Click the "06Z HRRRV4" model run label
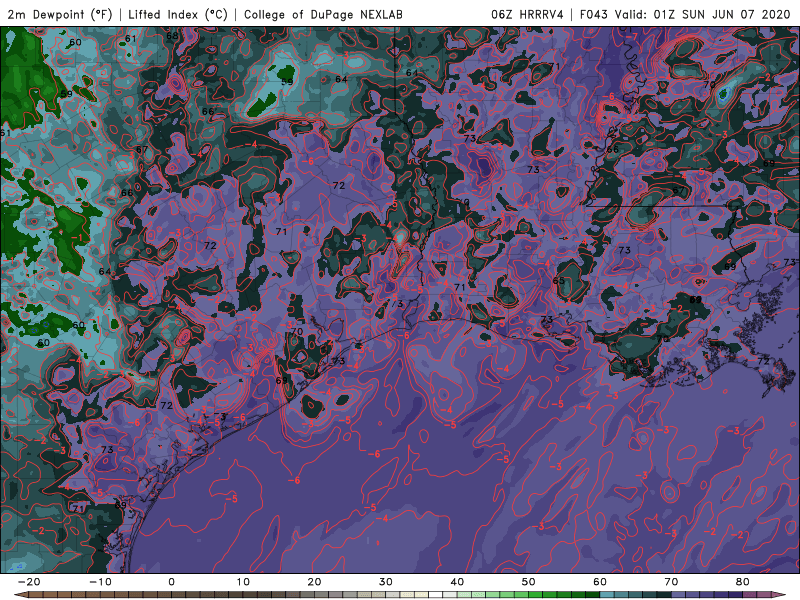The width and height of the screenshot is (800, 600). 527,14
